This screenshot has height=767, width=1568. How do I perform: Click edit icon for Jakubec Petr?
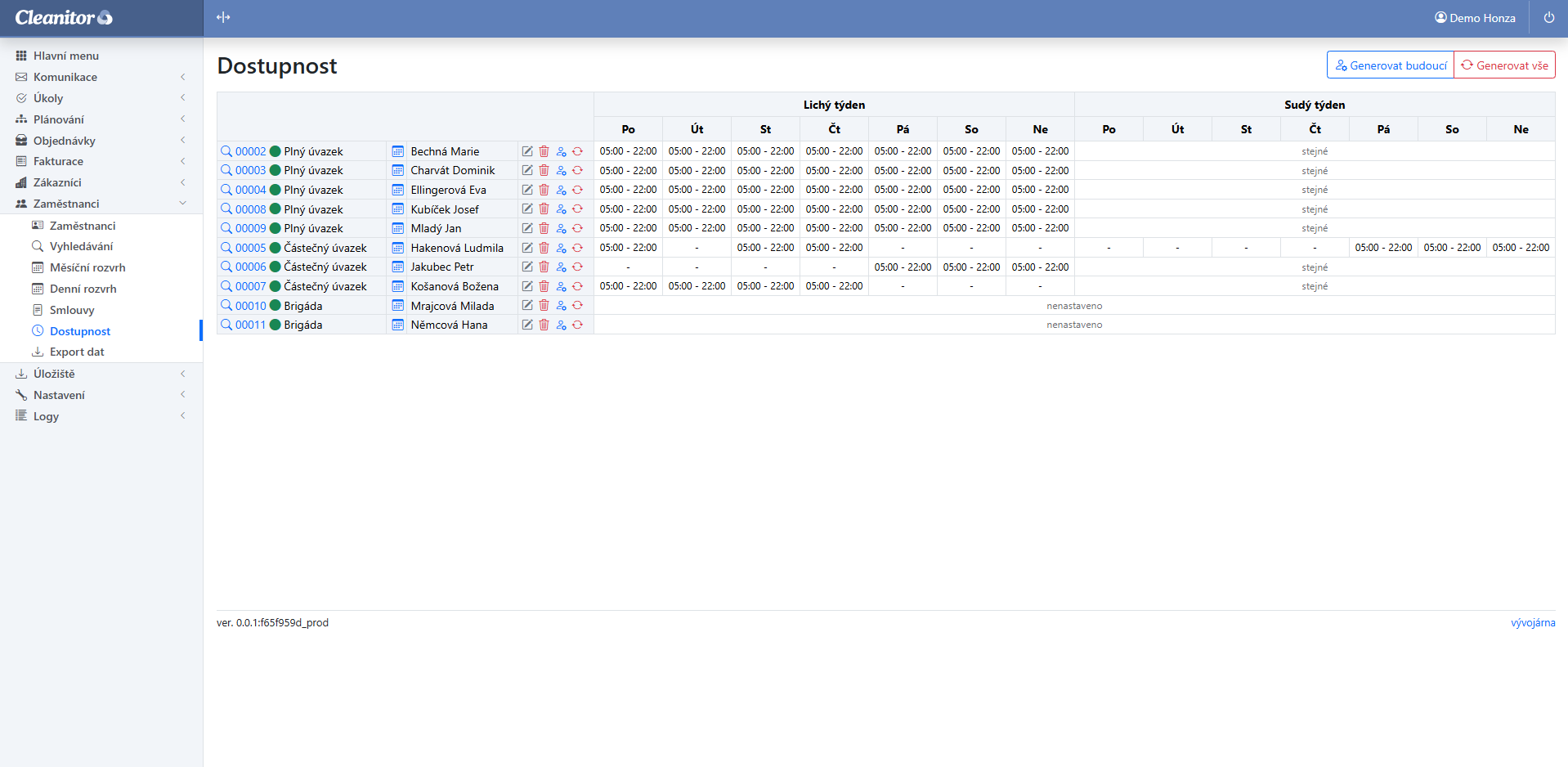pyautogui.click(x=527, y=267)
